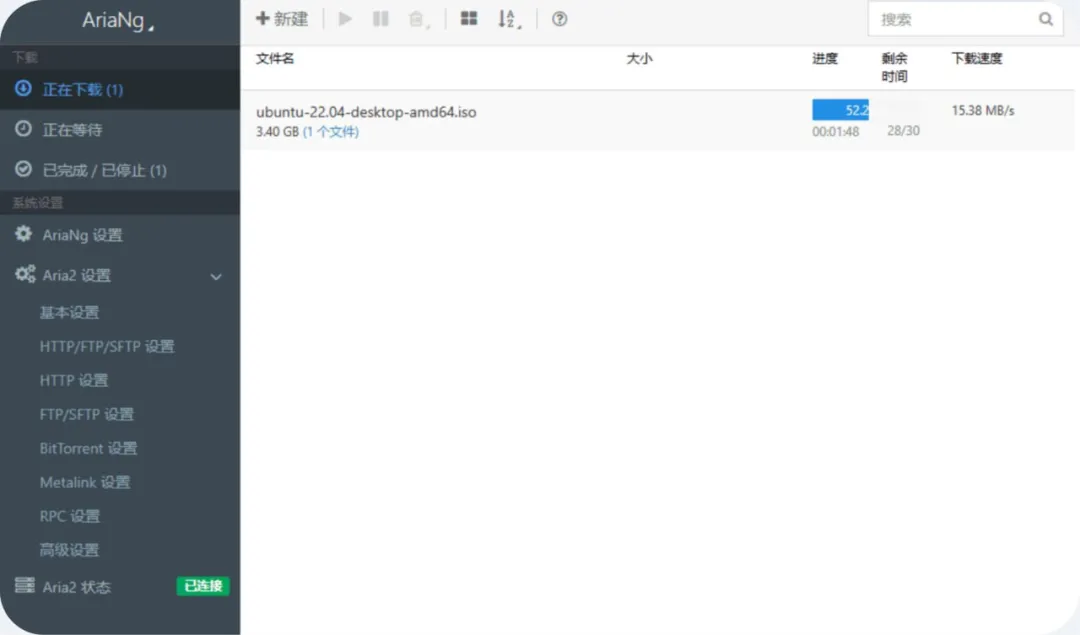The height and width of the screenshot is (635, 1080).
Task: Sort by 文件名 column header
Action: pyautogui.click(x=275, y=59)
